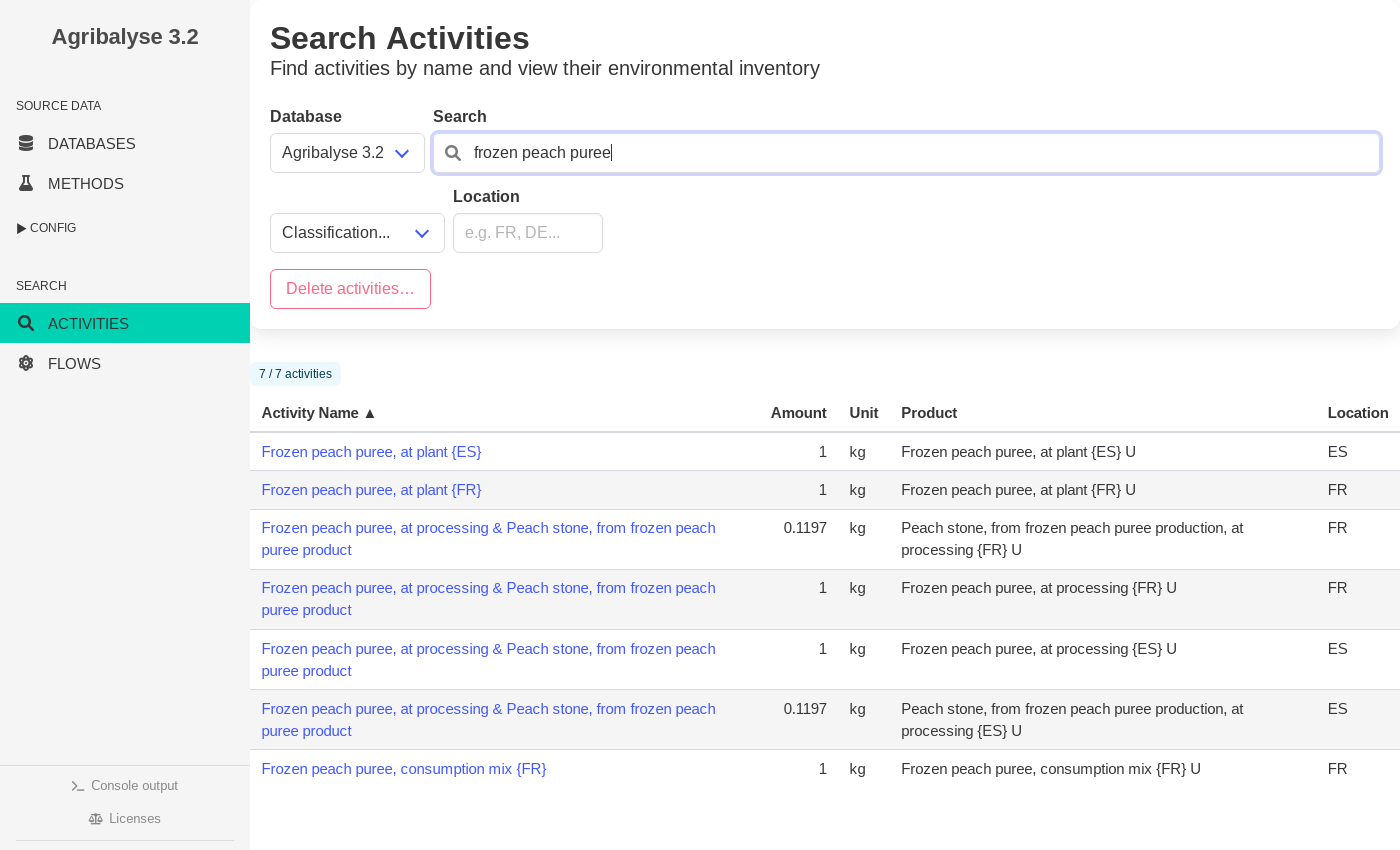Screen dimensions: 1400x850
Task: Open the activity link for Peach stone {FR} product
Action: [x=488, y=539]
